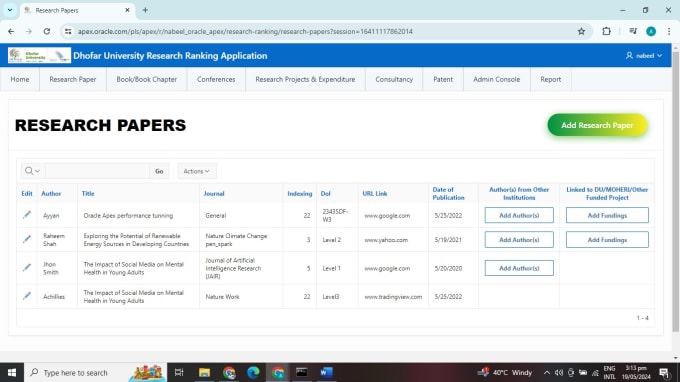The width and height of the screenshot is (680, 382).
Task: Open the nabeel user menu
Action: point(644,56)
